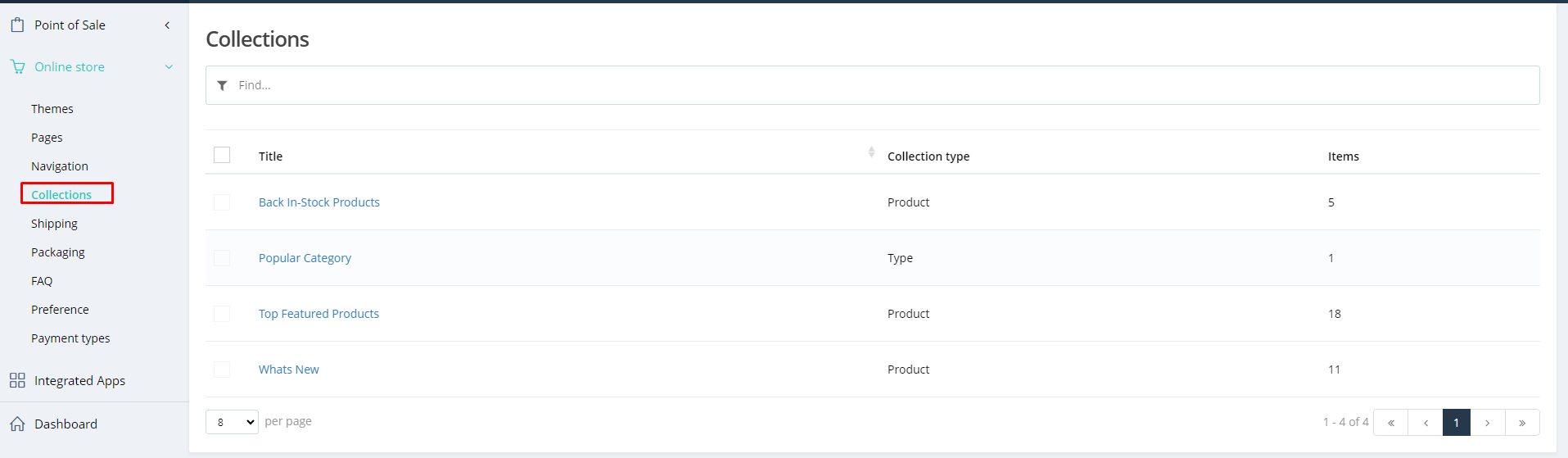Sort collections by Title column arrows
Screen dimensions: 1568x458
(871, 152)
